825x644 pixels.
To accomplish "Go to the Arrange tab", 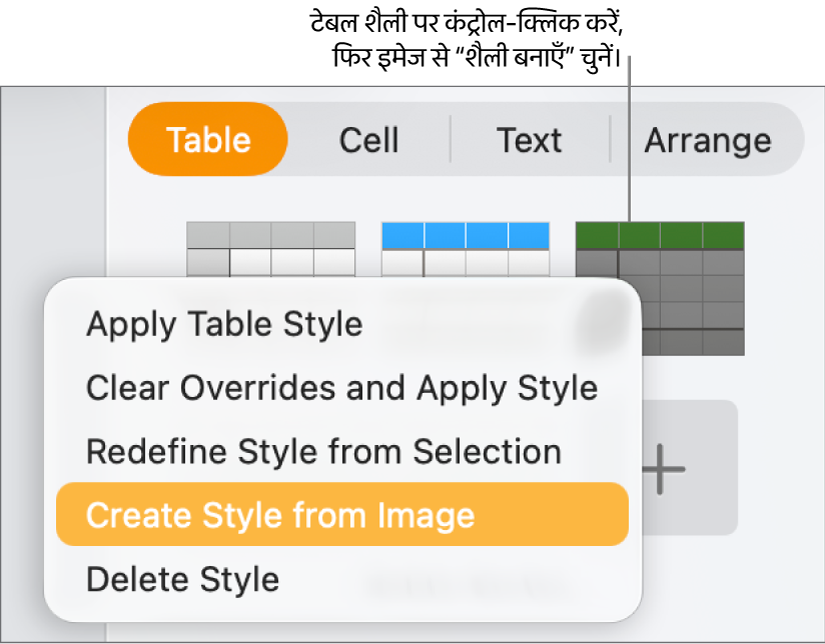I will point(707,140).
